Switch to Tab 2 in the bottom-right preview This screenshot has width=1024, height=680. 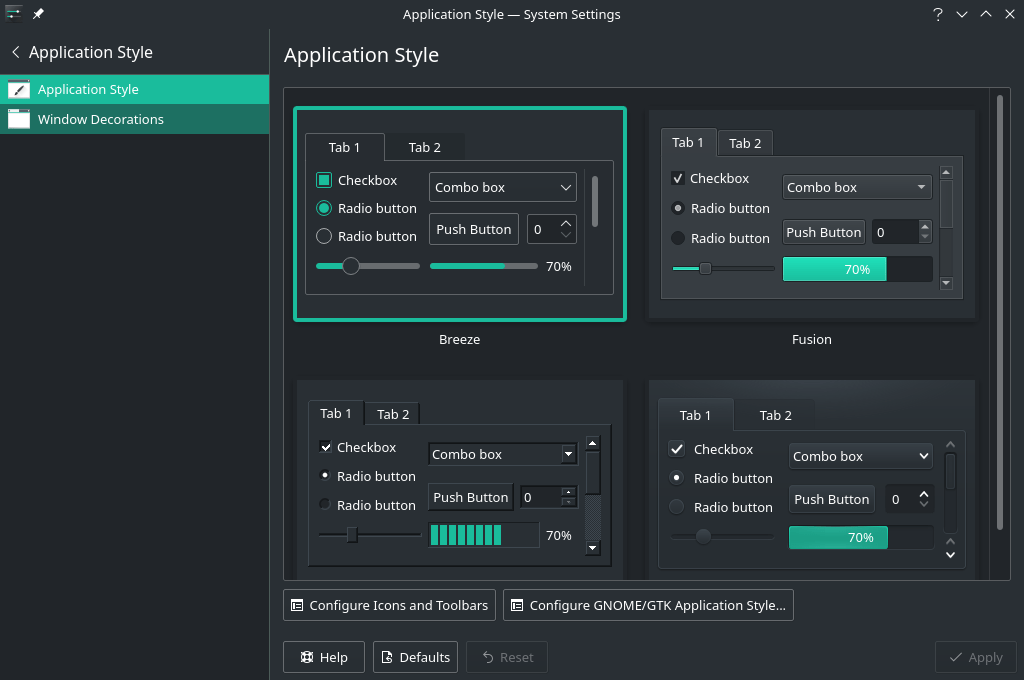(x=775, y=415)
